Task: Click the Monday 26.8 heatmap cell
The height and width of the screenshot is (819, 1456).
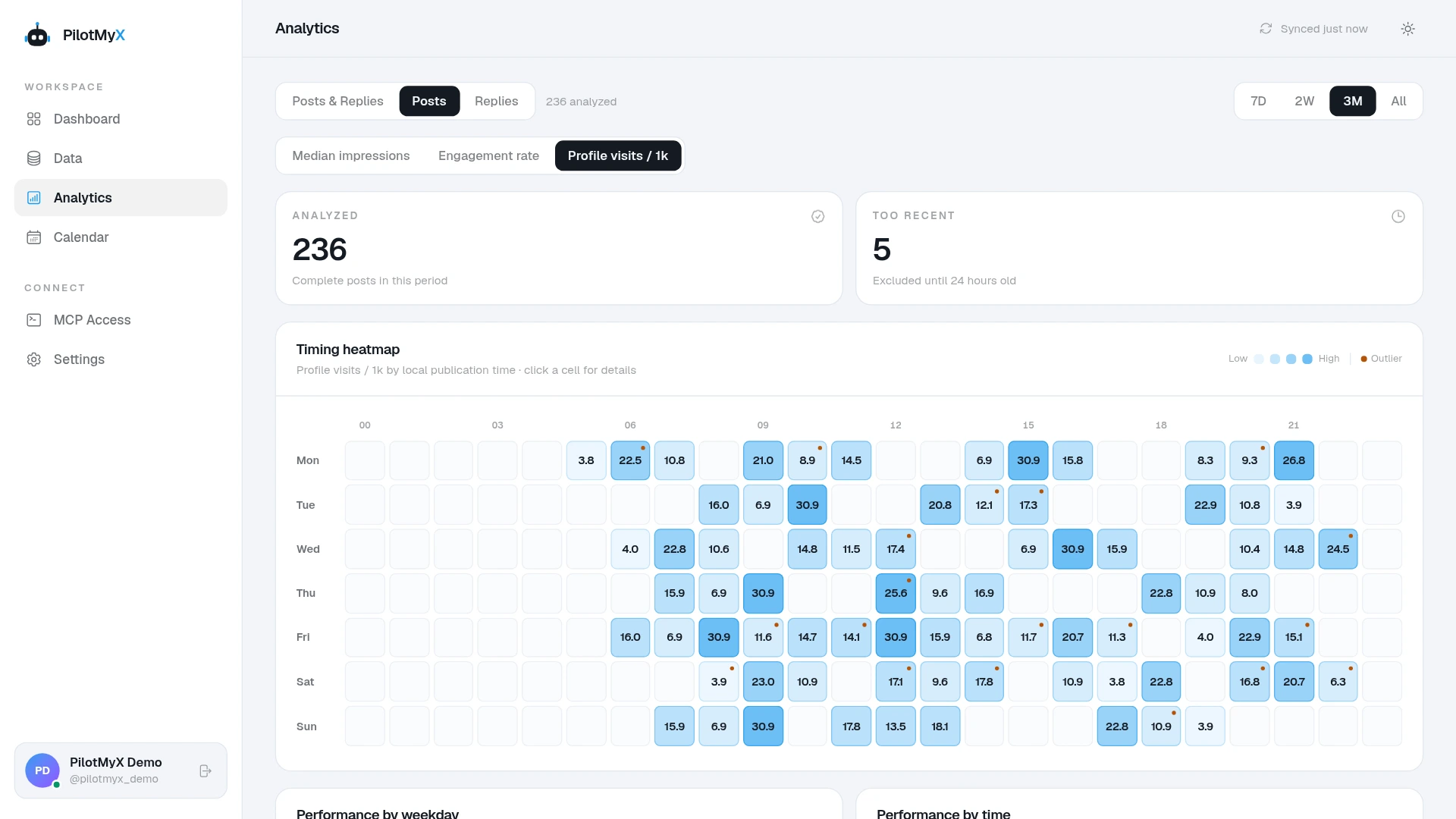Action: (1294, 460)
